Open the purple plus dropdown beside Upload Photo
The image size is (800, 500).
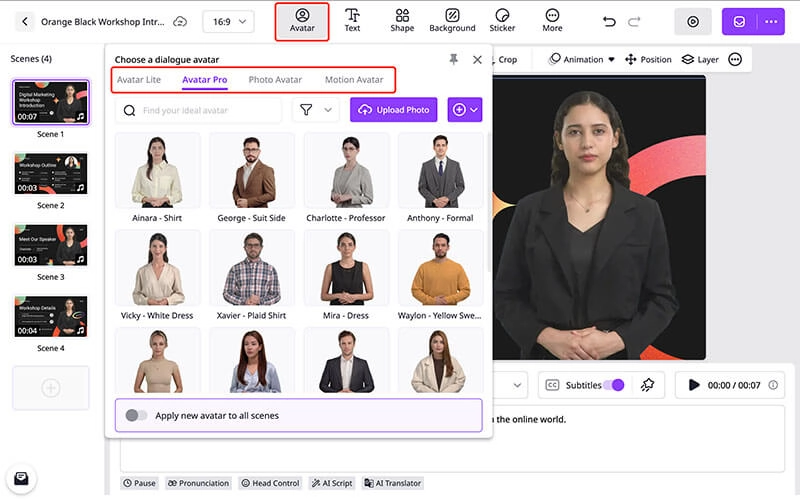coord(465,110)
